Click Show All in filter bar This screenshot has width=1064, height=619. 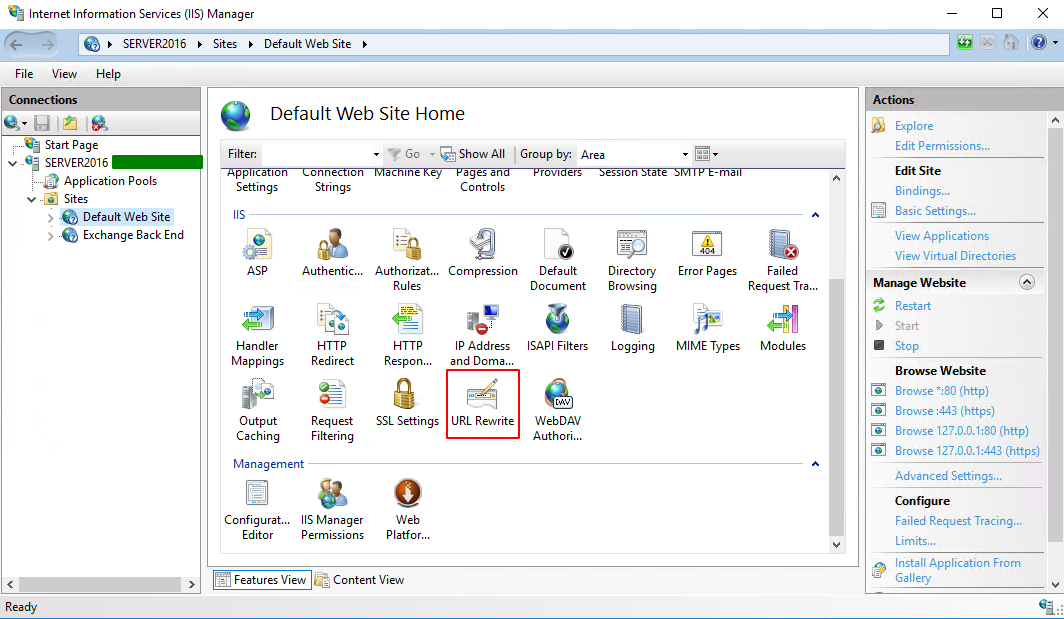pyautogui.click(x=473, y=154)
